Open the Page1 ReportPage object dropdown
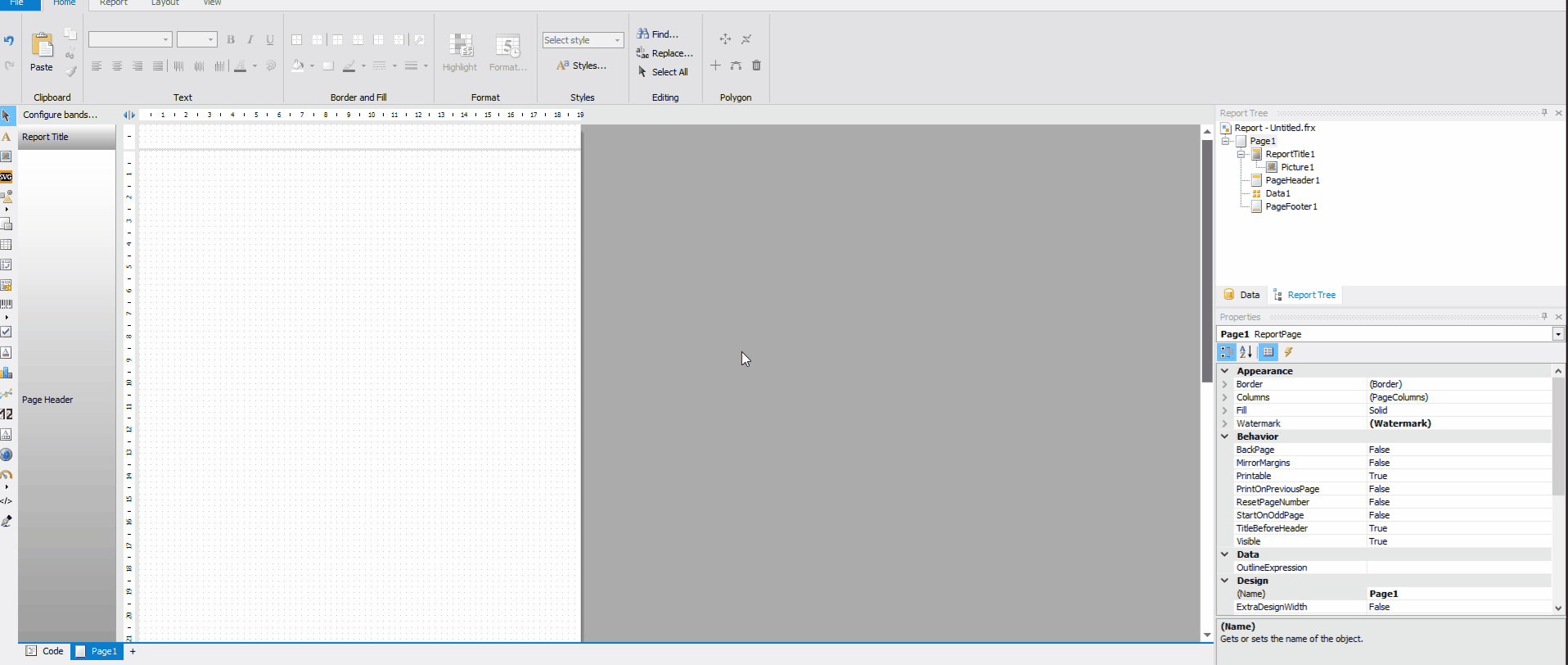Viewport: 1568px width, 665px height. (1558, 334)
